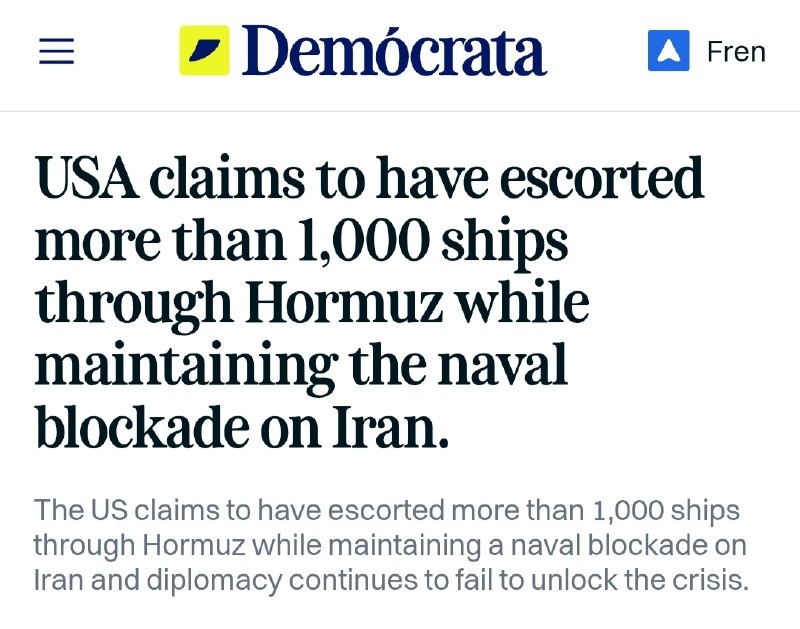
Task: Click the letter "D" of Demócrata logo
Action: tap(265, 51)
